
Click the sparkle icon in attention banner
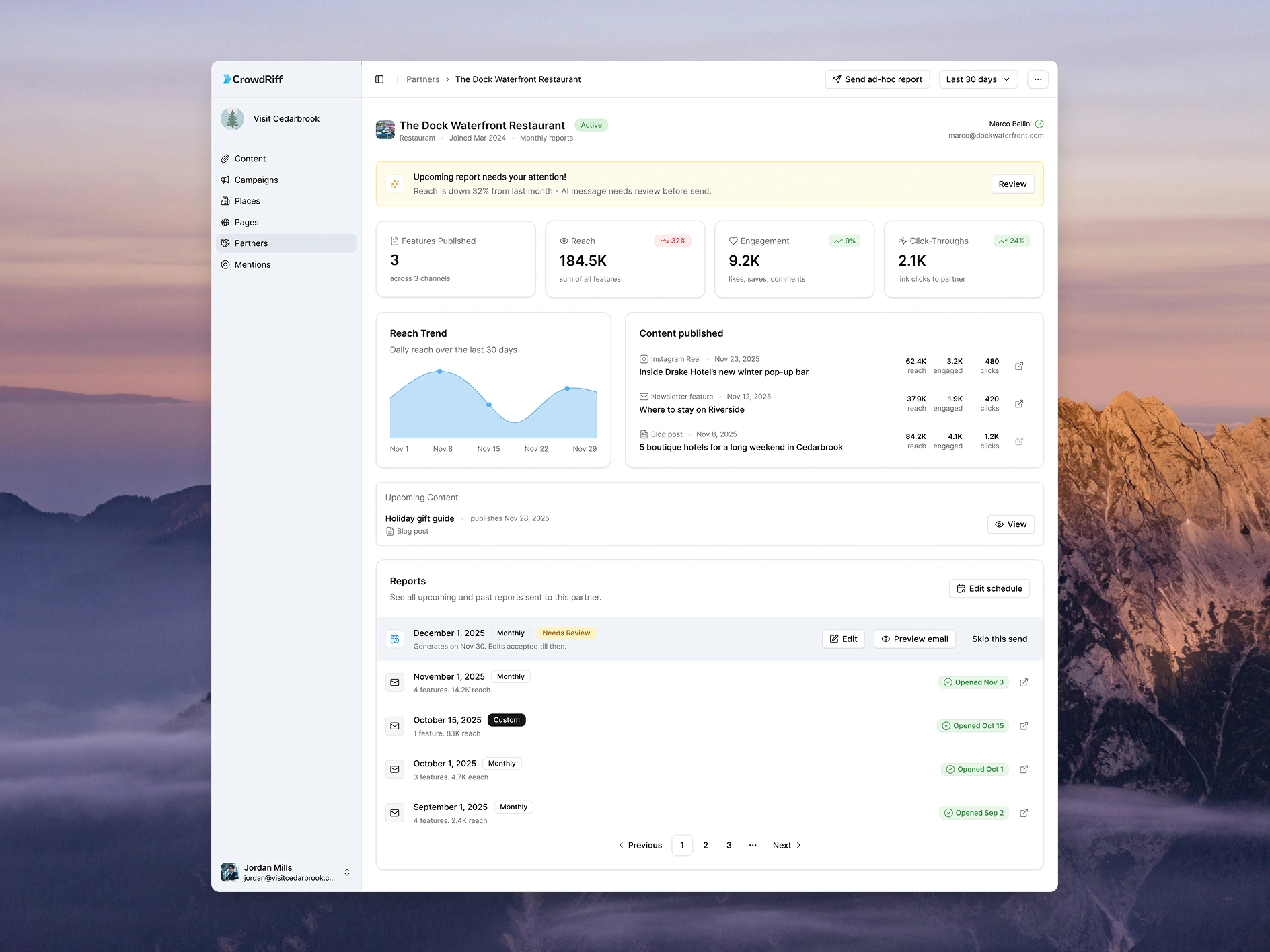point(395,184)
